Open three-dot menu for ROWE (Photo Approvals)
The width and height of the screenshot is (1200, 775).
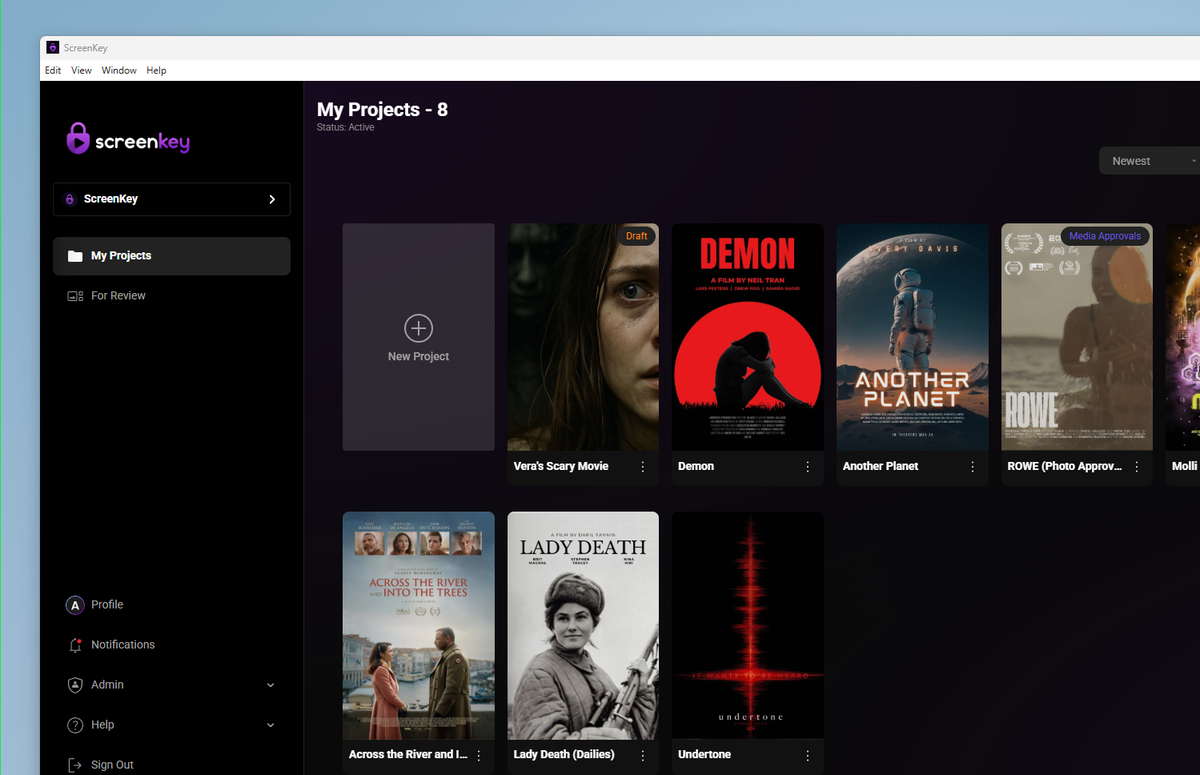pyautogui.click(x=1137, y=467)
